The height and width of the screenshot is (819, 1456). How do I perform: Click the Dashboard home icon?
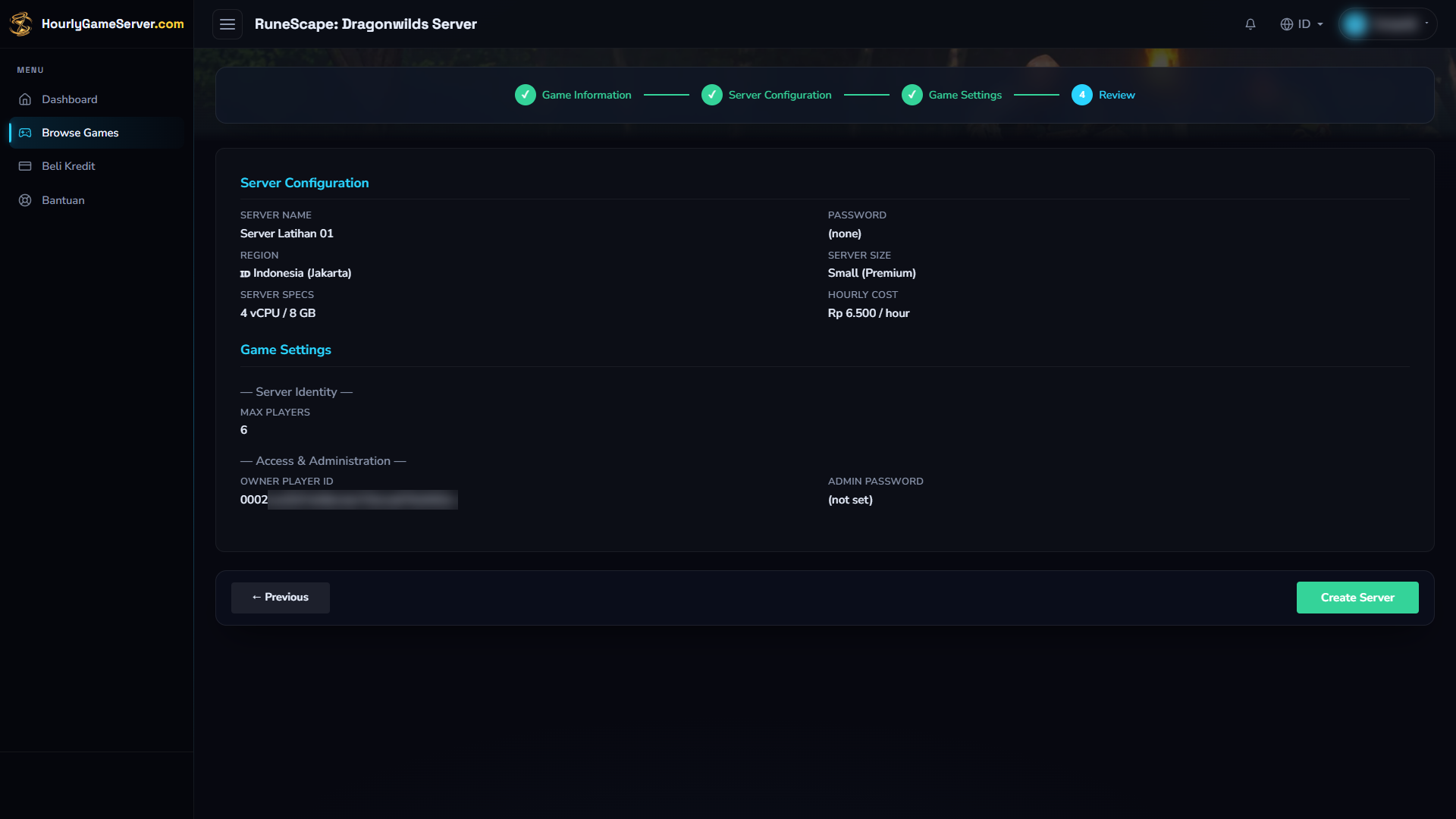(x=25, y=99)
